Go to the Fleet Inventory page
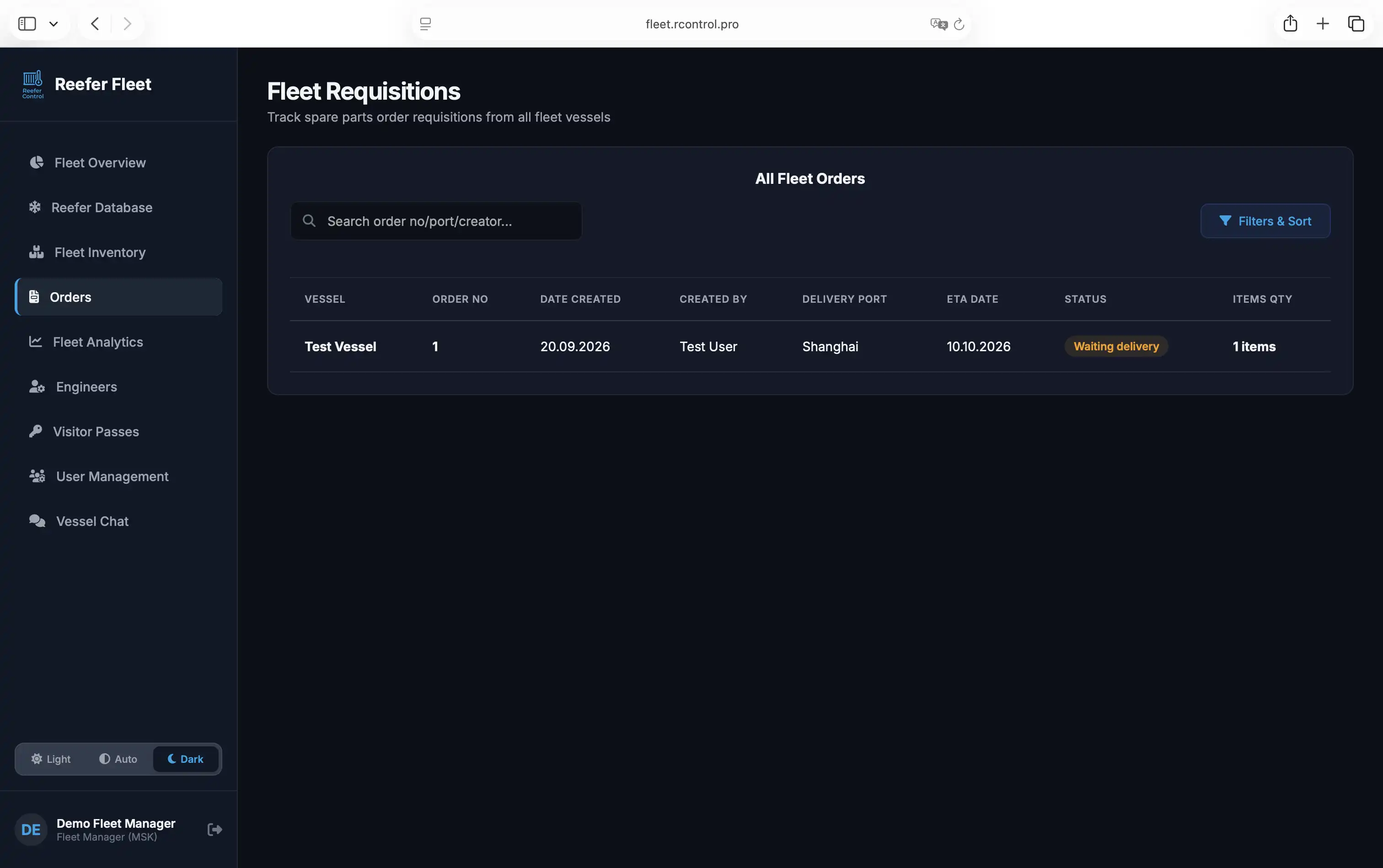1383x868 pixels. (118, 252)
